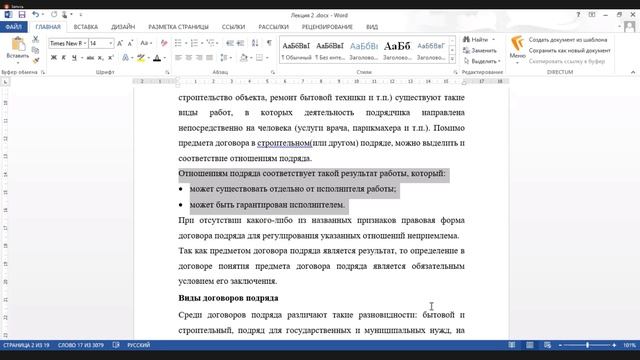Expand the styles gallery with More arrow
The height and width of the screenshot is (360, 640).
(x=452, y=59)
